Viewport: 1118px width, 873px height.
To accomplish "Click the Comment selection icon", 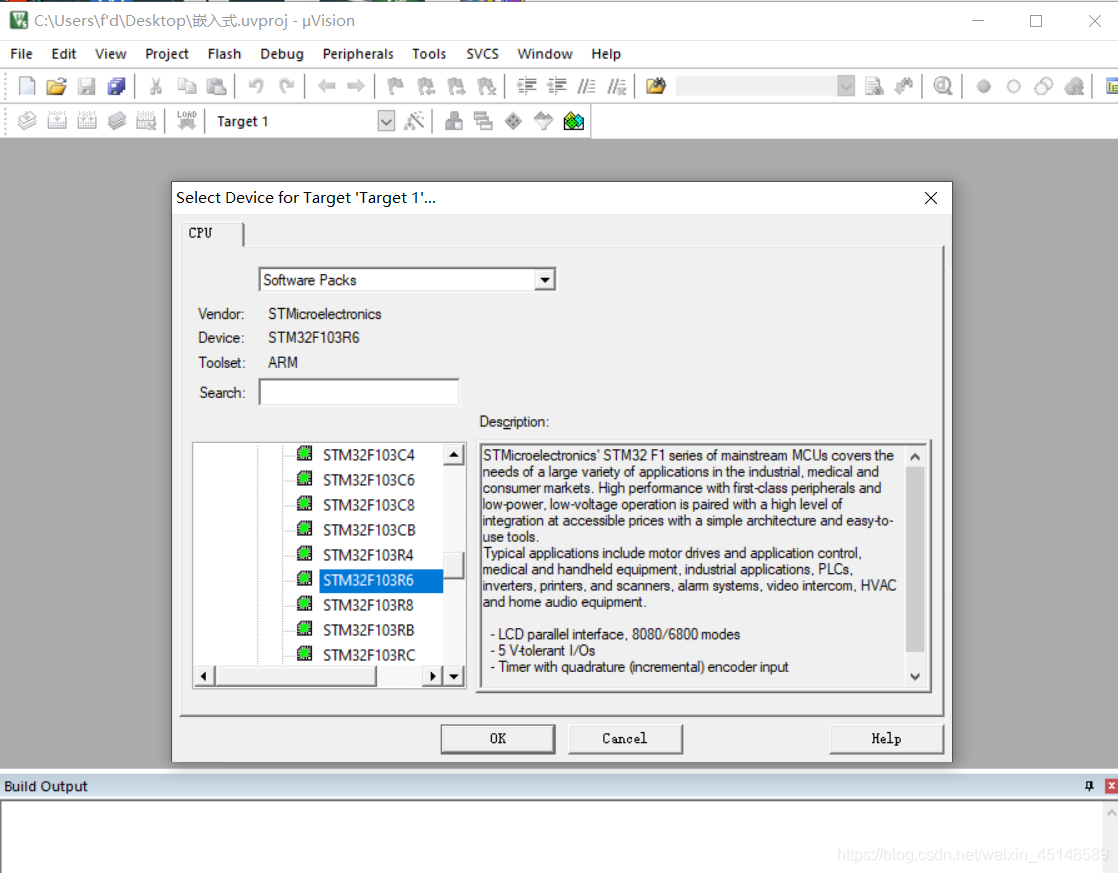I will tap(586, 86).
